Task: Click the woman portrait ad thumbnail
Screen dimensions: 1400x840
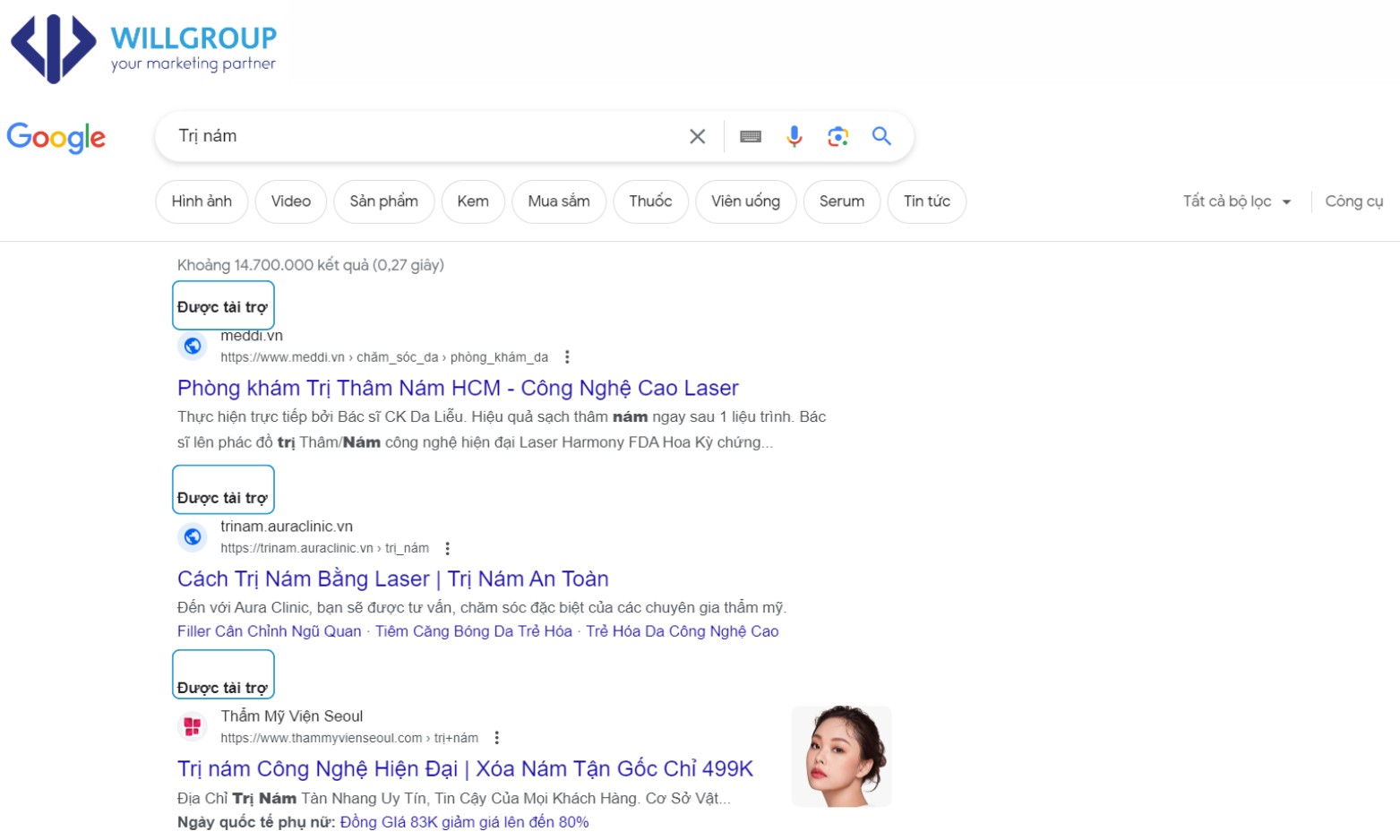Action: point(841,757)
